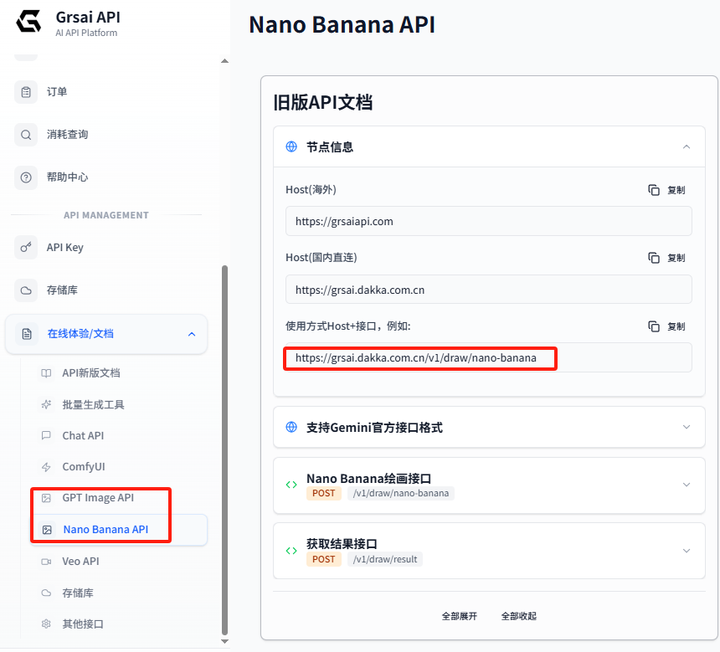Click copy icon for Host(海外)
The image size is (720, 652).
654,190
